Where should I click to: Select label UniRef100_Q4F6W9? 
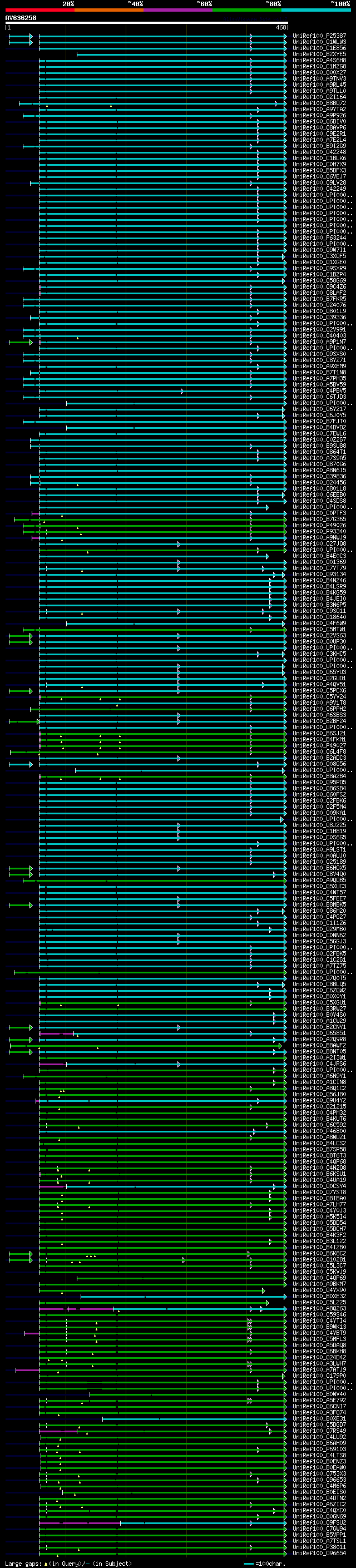point(319,624)
